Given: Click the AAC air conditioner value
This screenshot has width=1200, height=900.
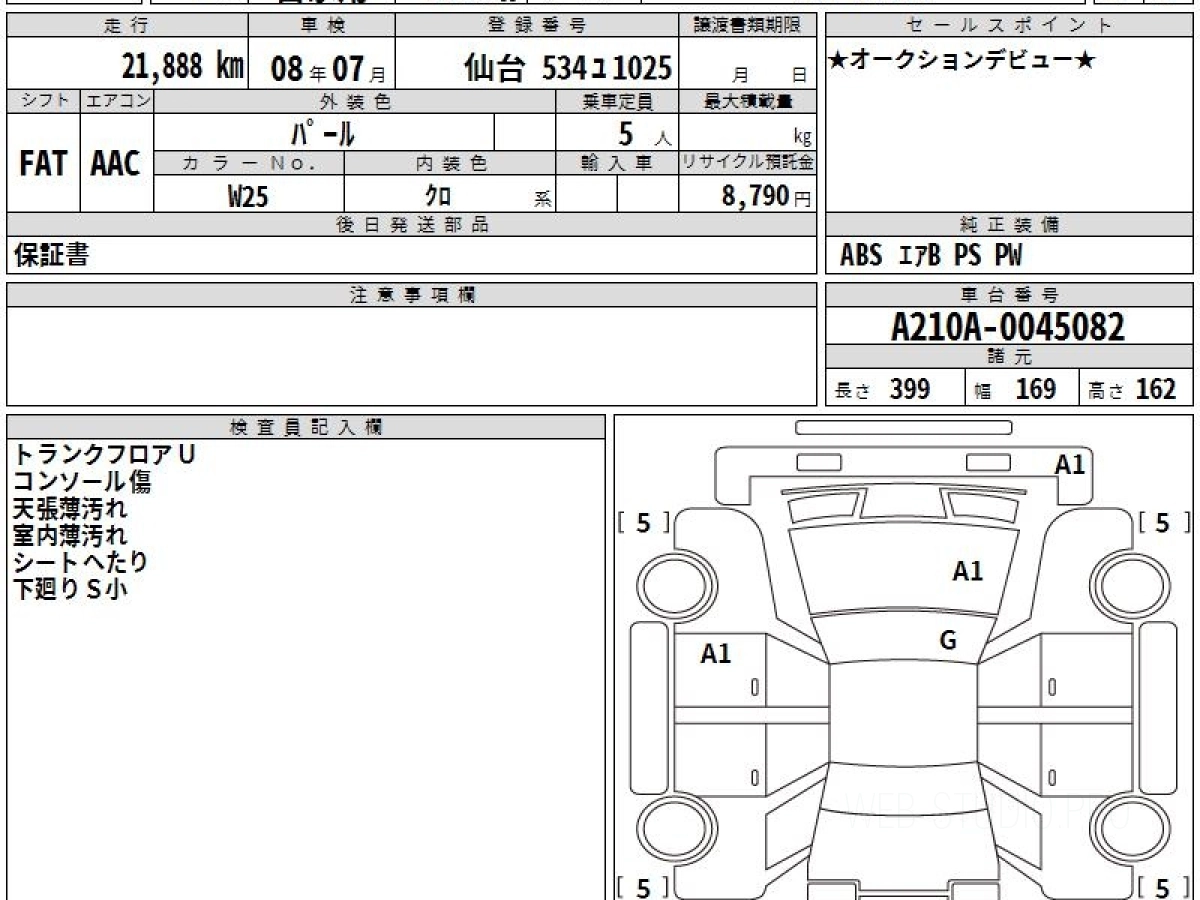Looking at the screenshot, I should (116, 164).
